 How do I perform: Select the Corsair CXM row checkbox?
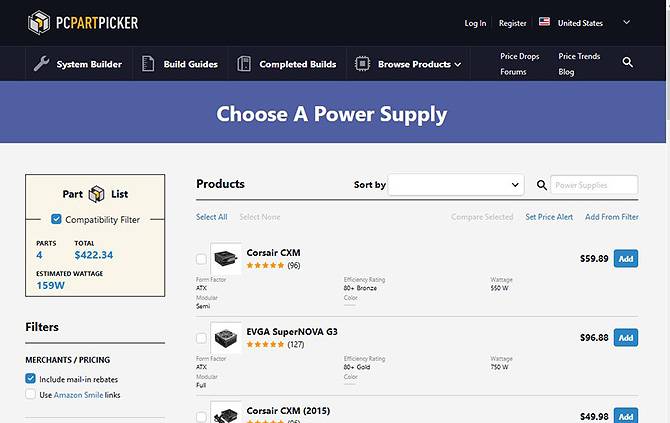point(201,259)
